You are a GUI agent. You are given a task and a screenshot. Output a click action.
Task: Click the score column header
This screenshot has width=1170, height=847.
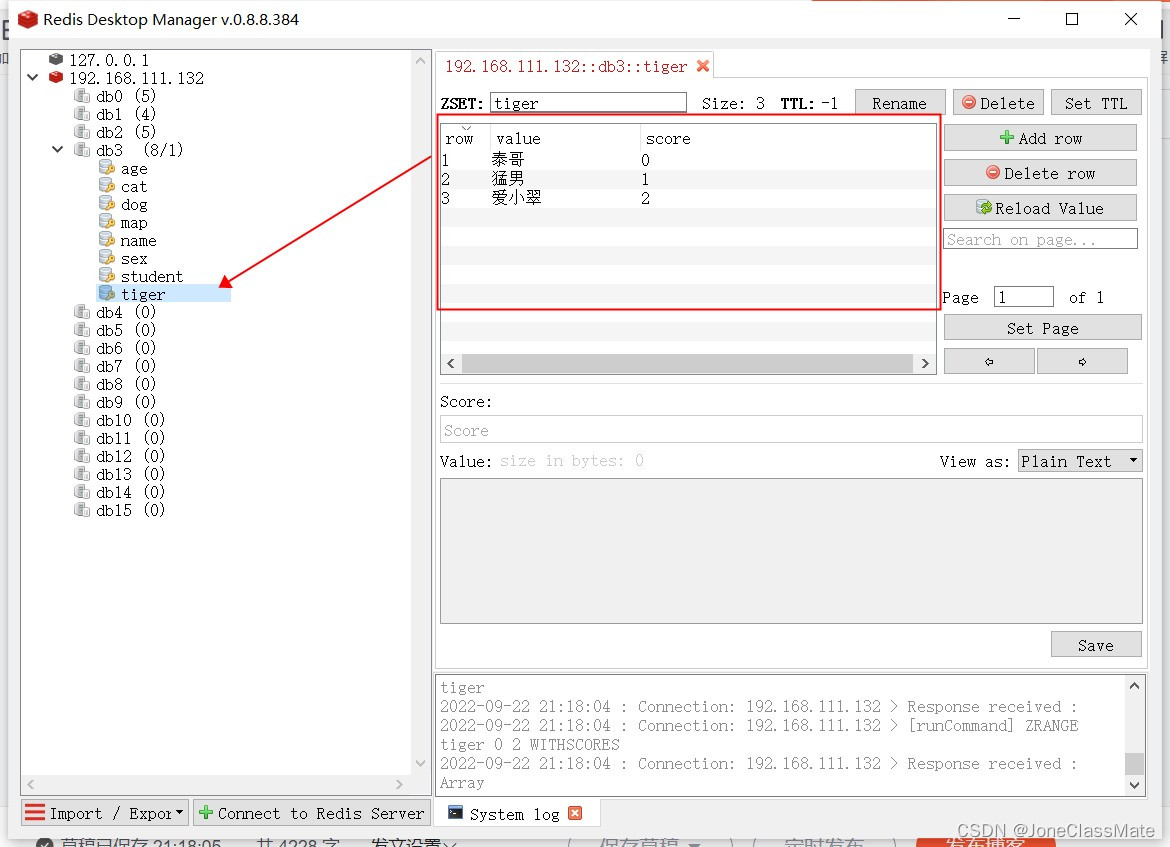point(787,138)
